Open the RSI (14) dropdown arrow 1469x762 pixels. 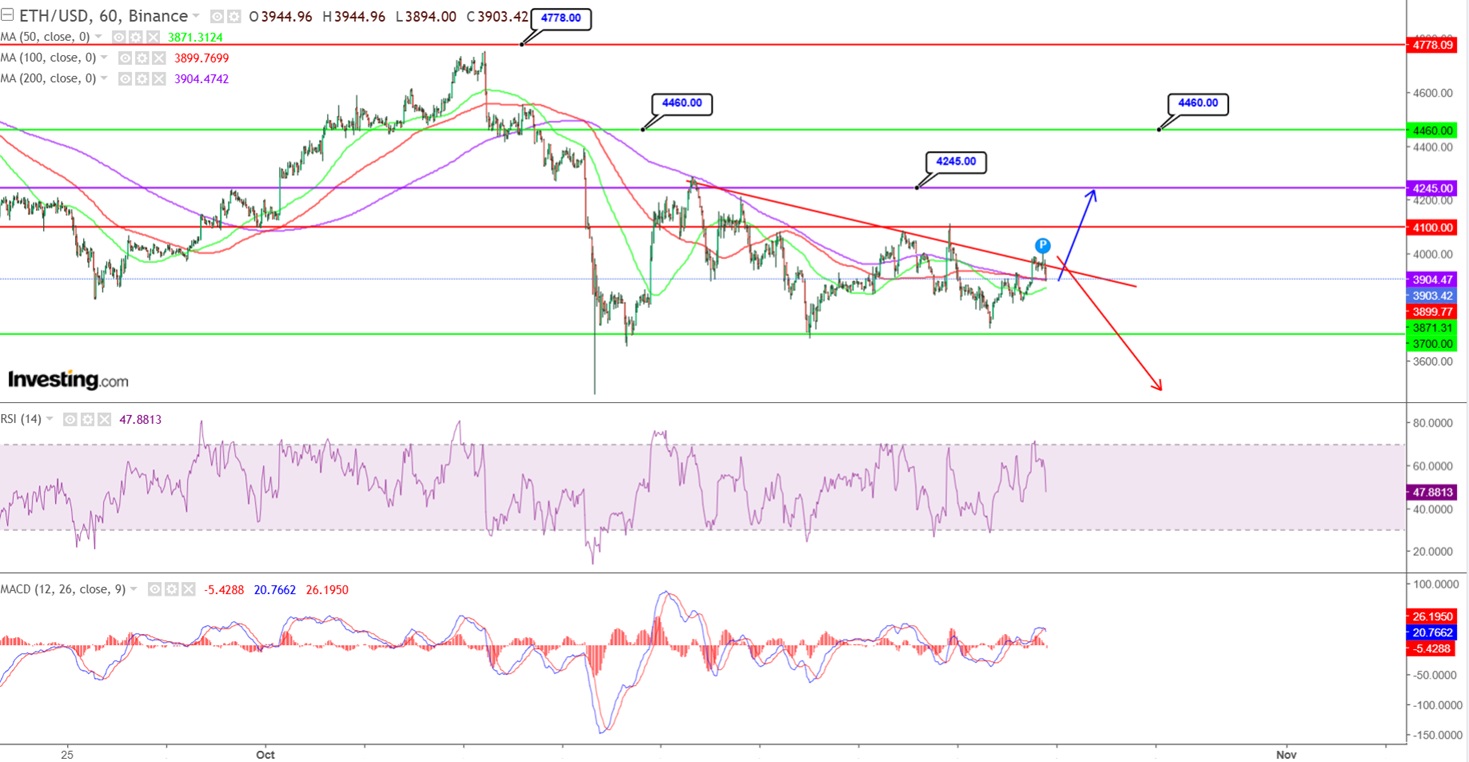(x=49, y=418)
